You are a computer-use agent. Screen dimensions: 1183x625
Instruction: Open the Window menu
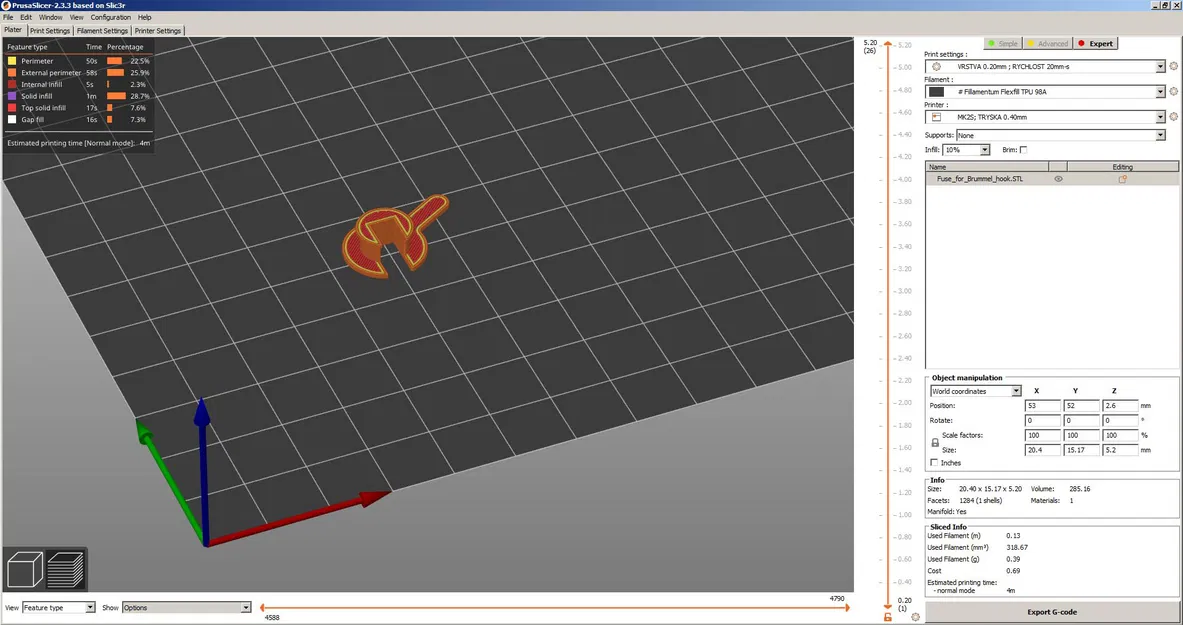(51, 17)
